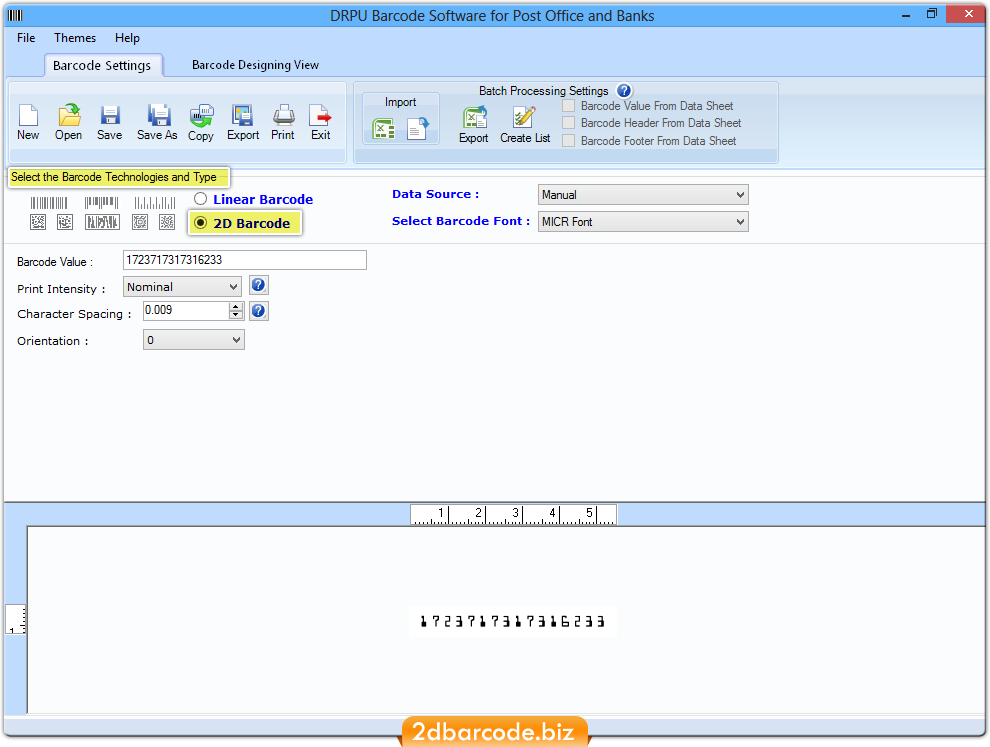Print the barcode using the Print icon
The height and width of the screenshot is (747, 990).
(283, 116)
